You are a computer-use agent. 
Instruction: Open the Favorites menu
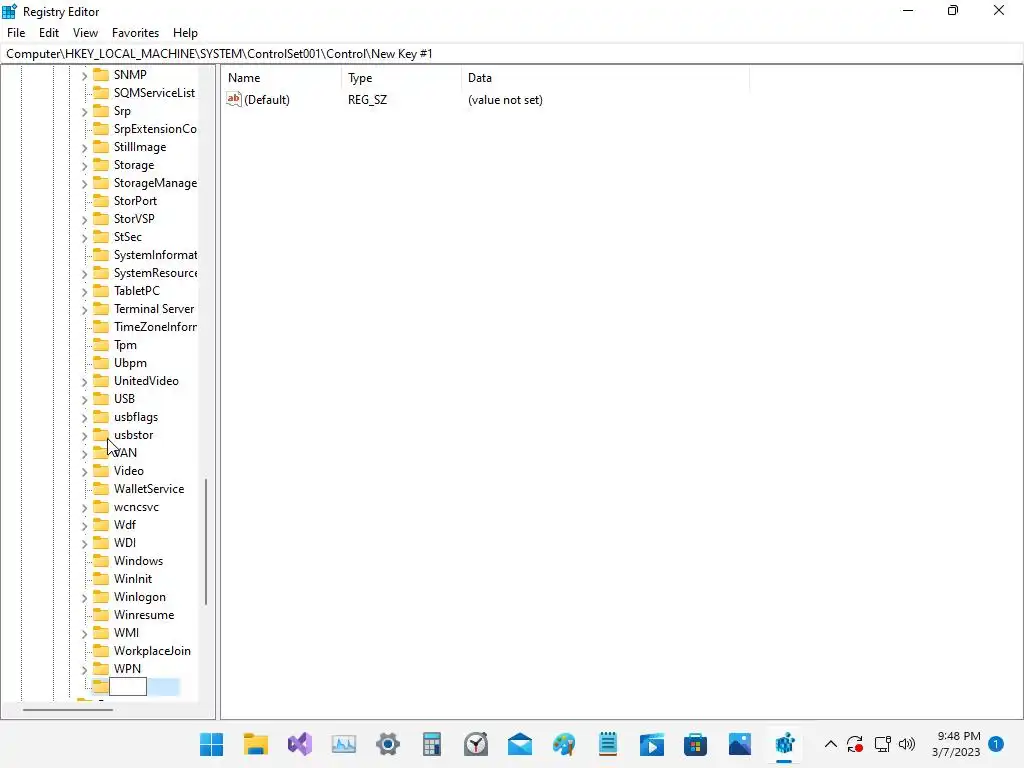[x=135, y=33]
